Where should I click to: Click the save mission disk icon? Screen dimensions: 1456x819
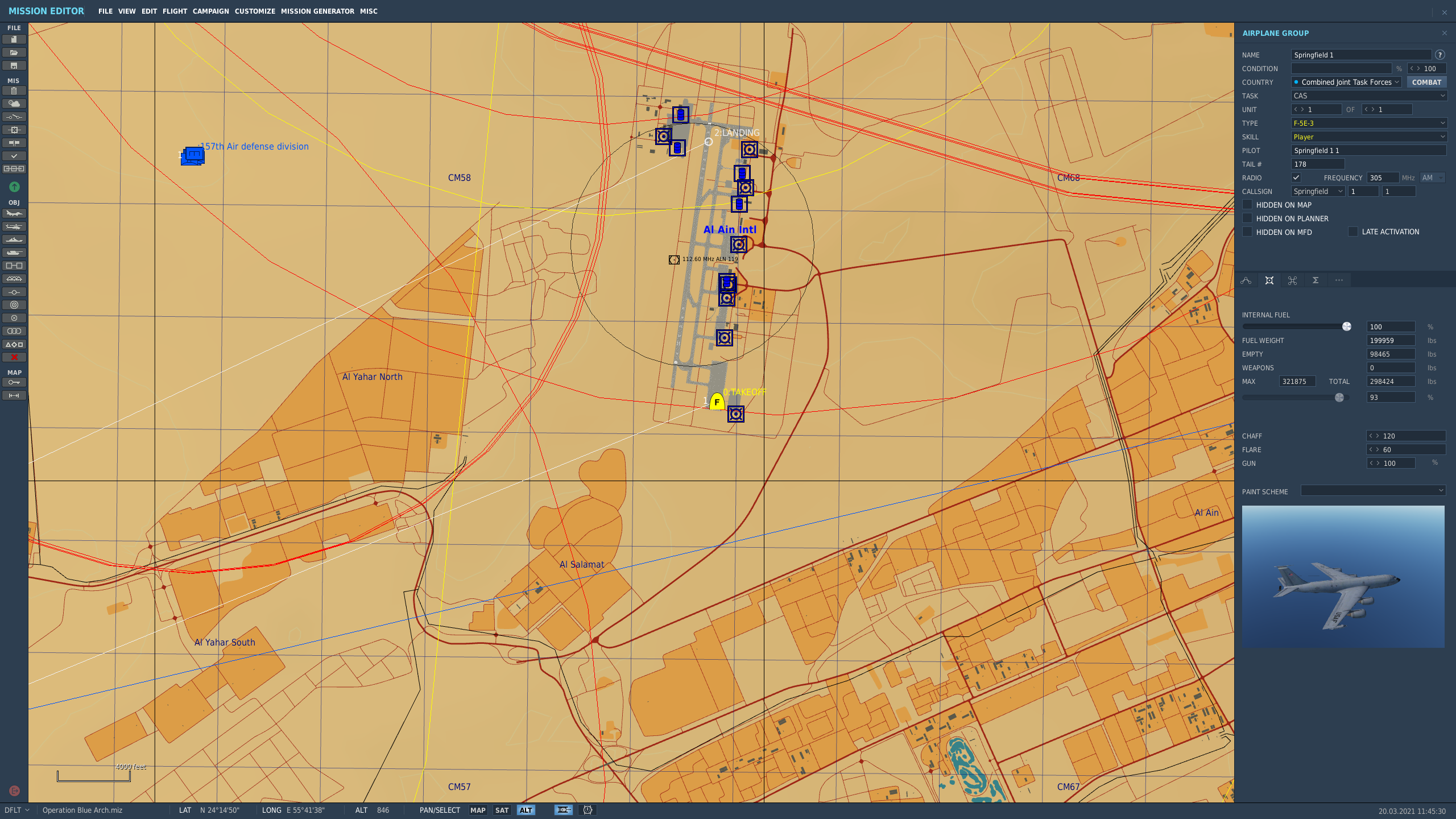click(x=14, y=65)
